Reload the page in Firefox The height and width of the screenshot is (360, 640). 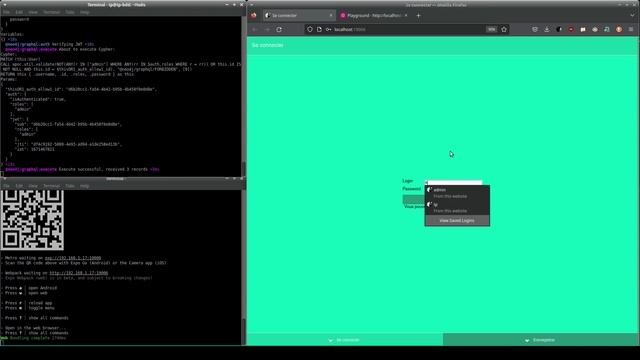point(279,29)
